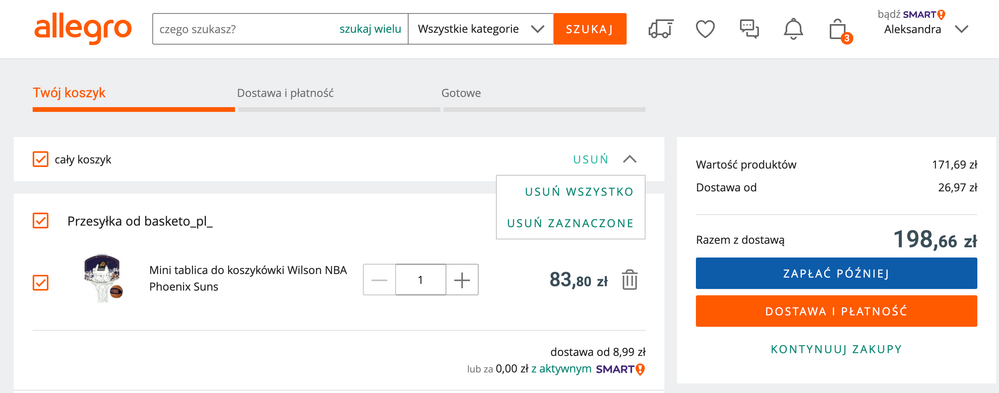Open notifications bell icon
Image resolution: width=999 pixels, height=393 pixels.
(793, 29)
